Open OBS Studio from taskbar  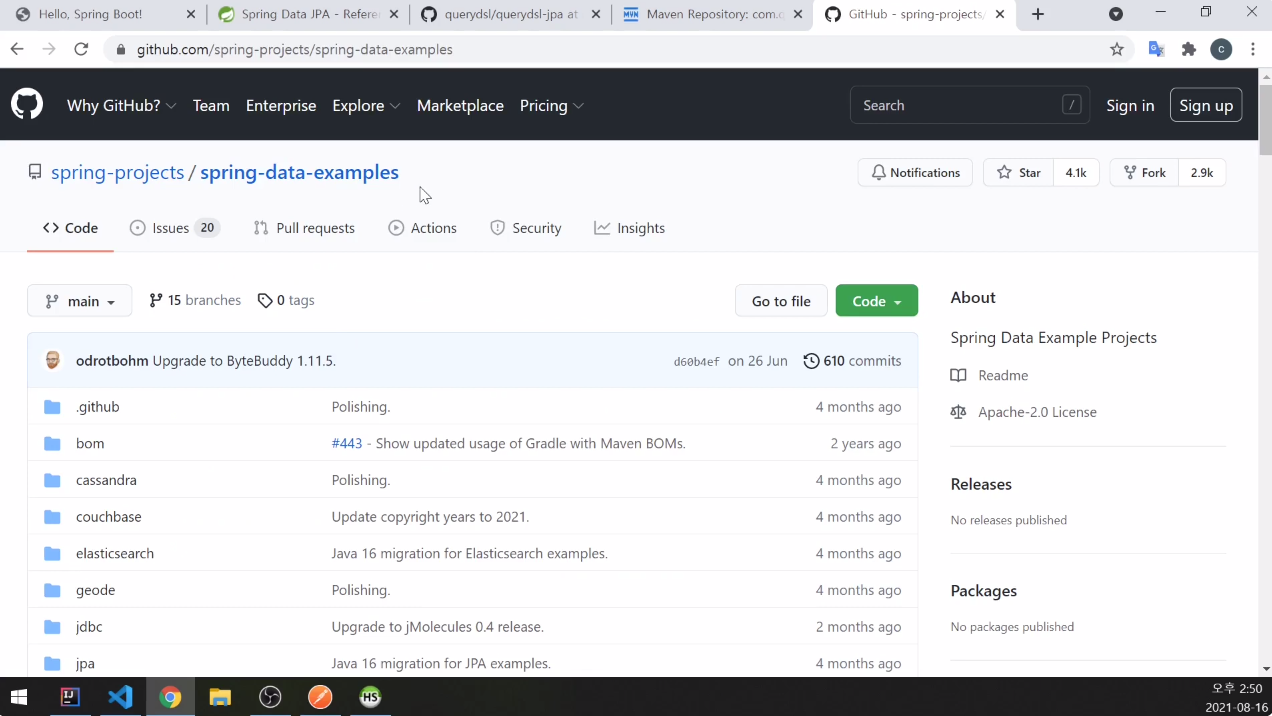tap(270, 697)
